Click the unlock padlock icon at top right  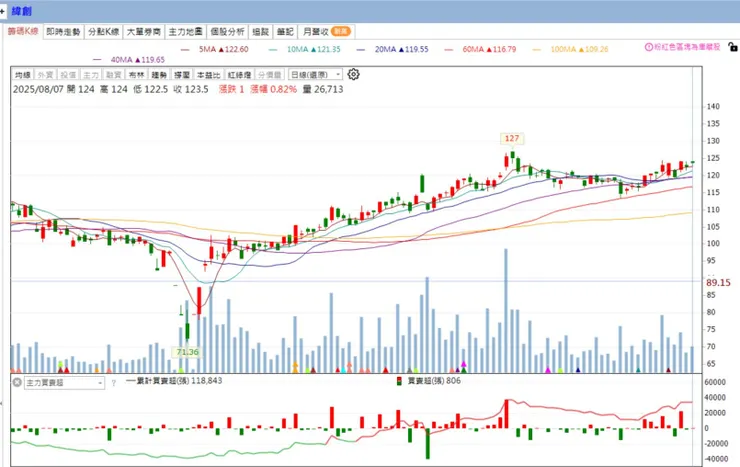(x=732, y=47)
